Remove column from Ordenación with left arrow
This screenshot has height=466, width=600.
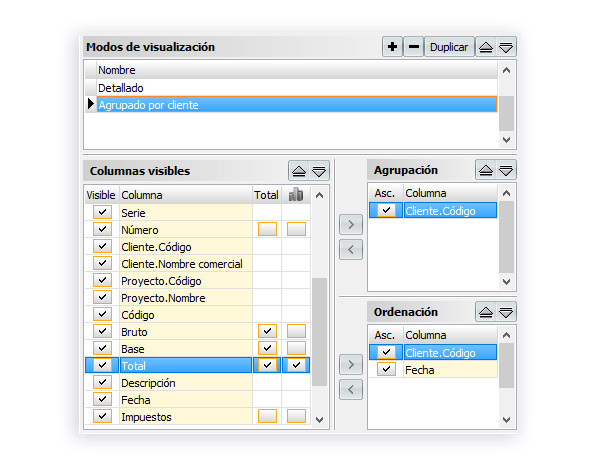coord(350,389)
